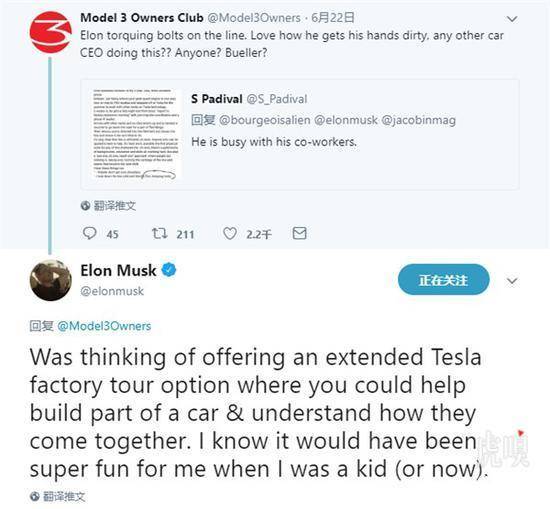Open the Model 3 Owners Club name link
The image size is (550, 509).
point(142,18)
